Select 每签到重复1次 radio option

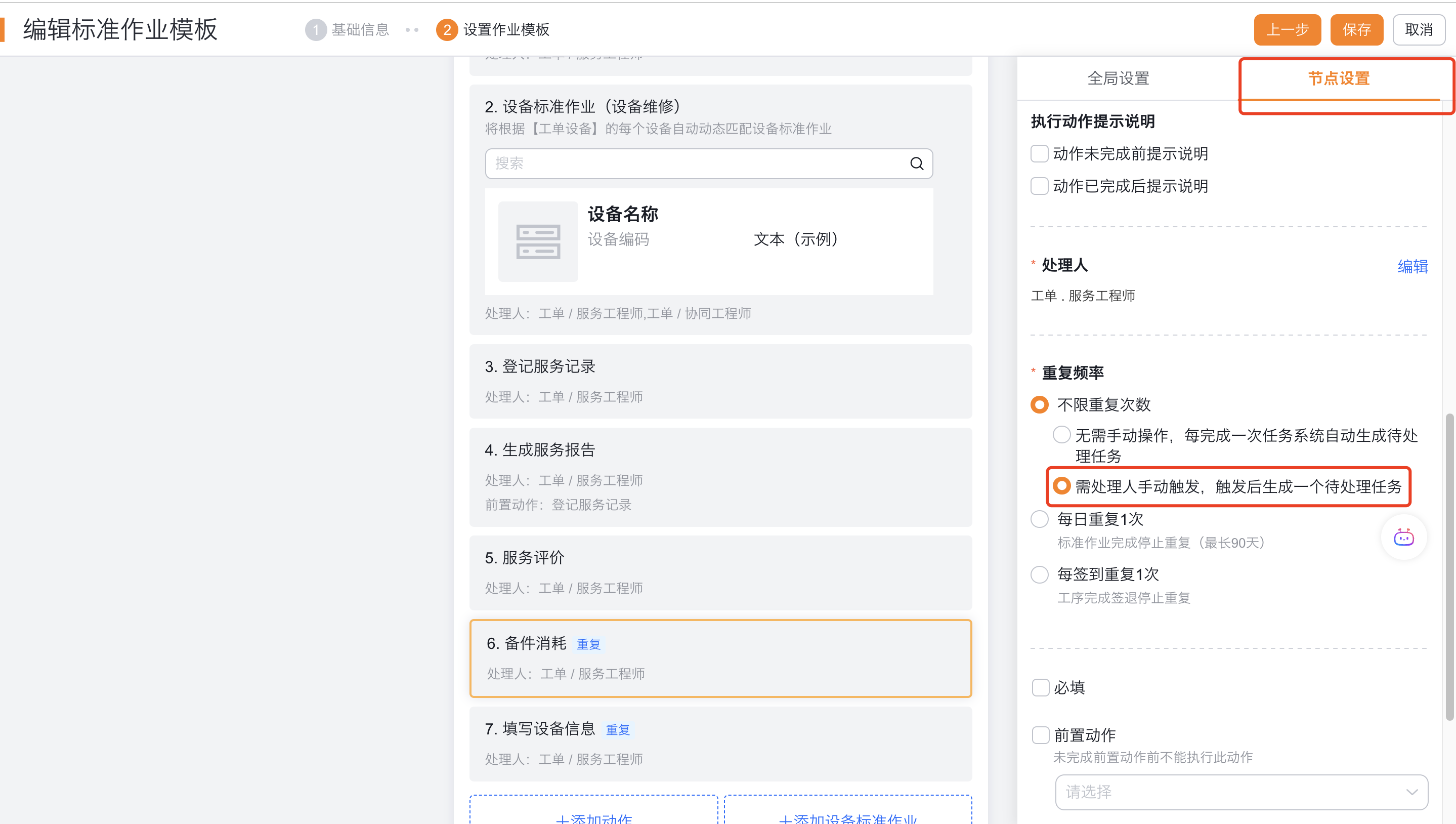click(x=1039, y=574)
